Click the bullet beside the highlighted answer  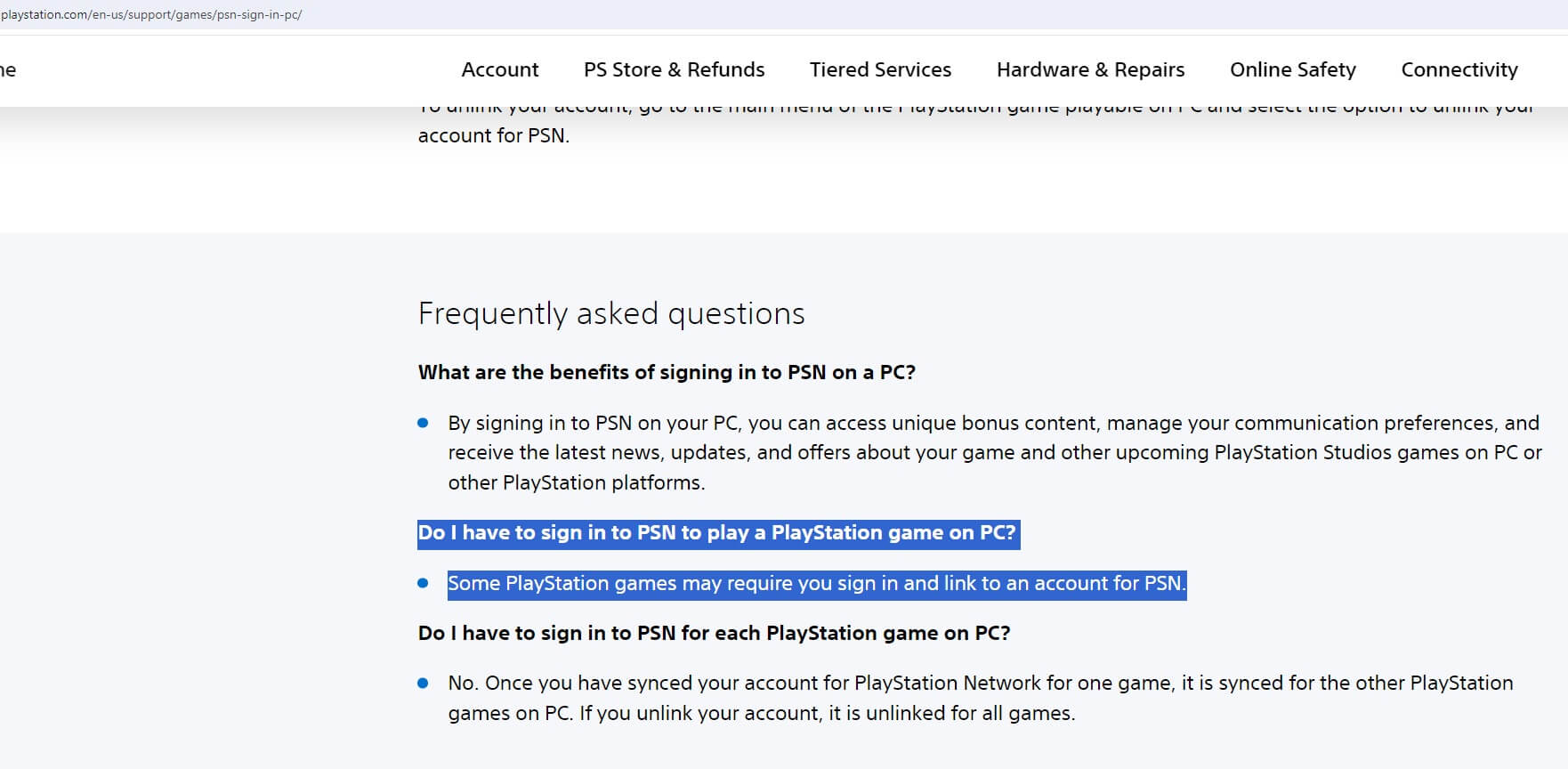424,584
